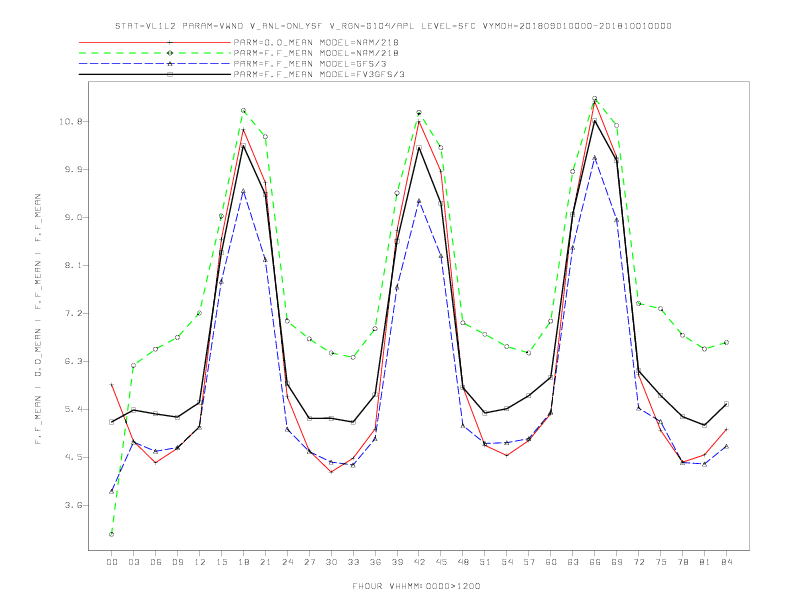Click x-axis forecast hour label 45
Viewport: 792px width, 612px height.
coord(441,562)
